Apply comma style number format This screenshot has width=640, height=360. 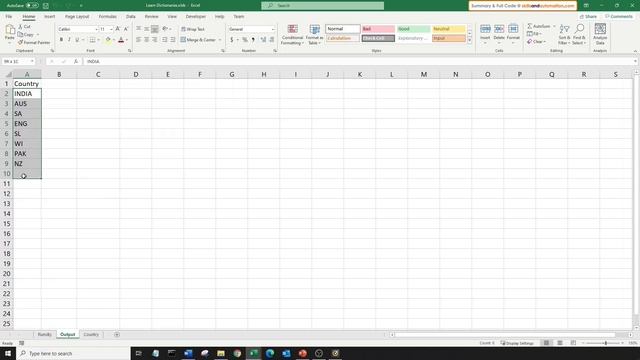253,40
